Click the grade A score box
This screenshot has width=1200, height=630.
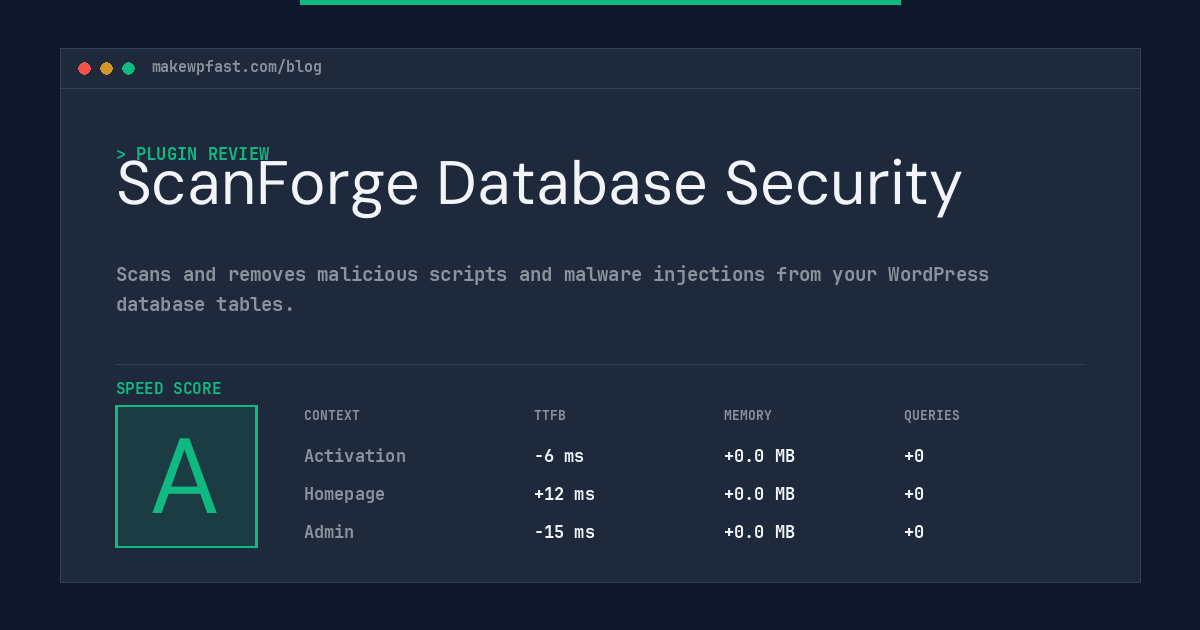(x=186, y=476)
